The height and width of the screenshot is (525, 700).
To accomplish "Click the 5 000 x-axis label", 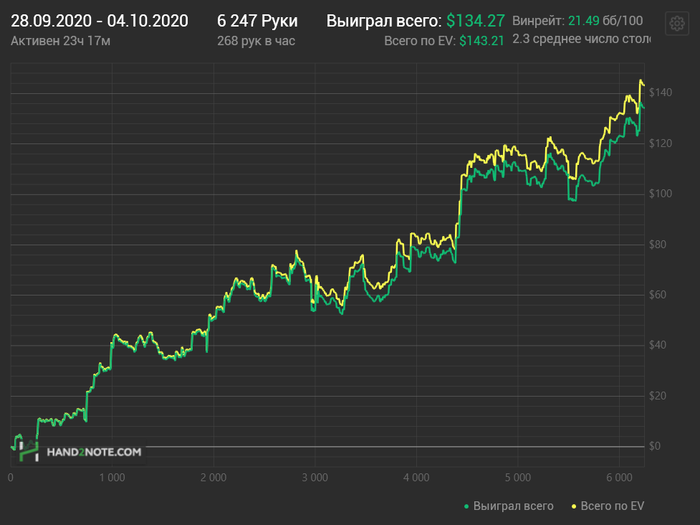I will click(518, 478).
